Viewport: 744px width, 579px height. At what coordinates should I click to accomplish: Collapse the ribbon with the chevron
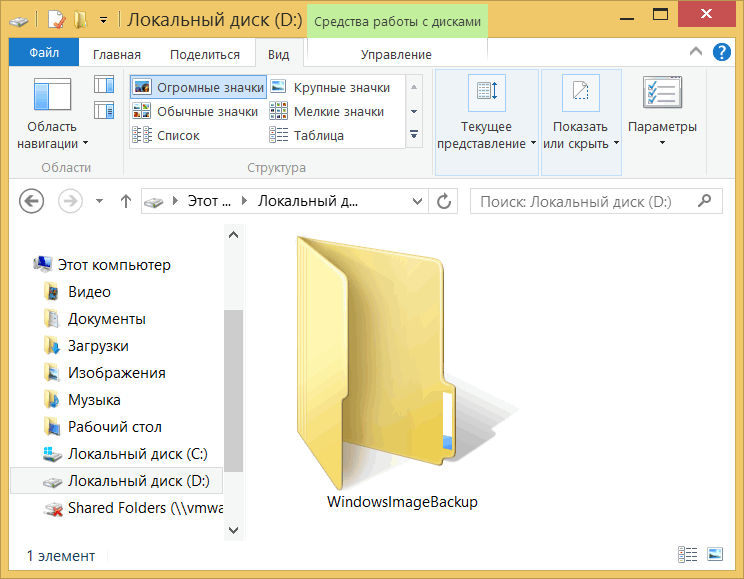click(696, 52)
